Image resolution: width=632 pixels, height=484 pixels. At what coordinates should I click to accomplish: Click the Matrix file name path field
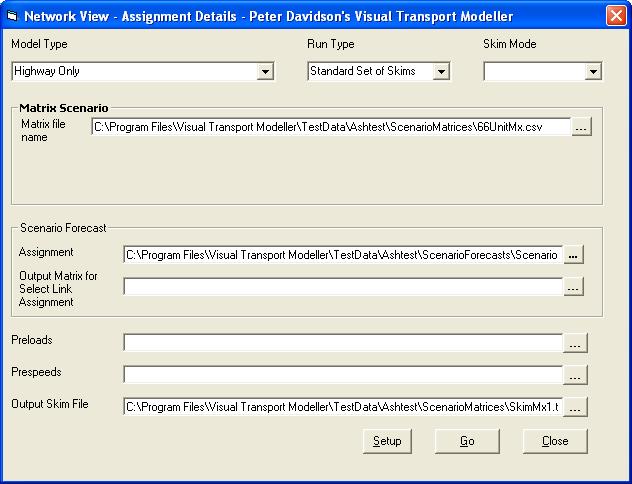(331, 127)
